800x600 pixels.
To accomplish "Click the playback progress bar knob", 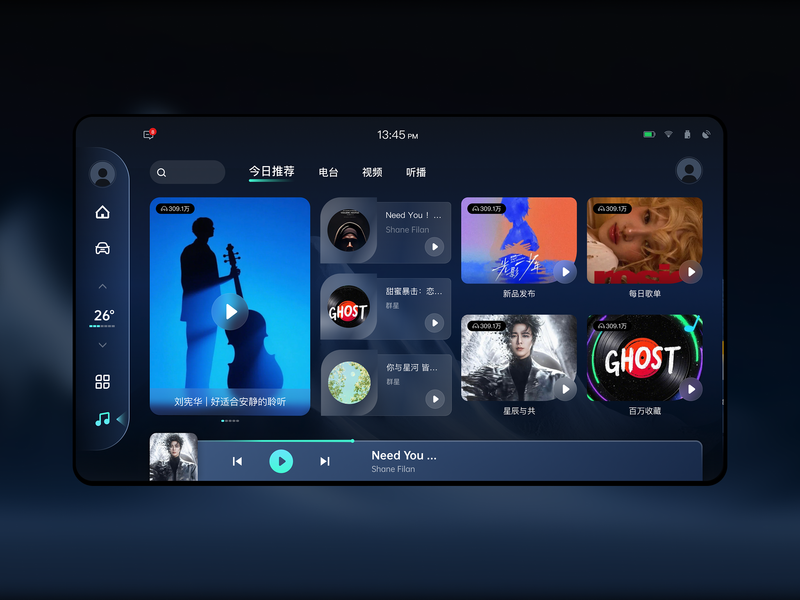I will pyautogui.click(x=352, y=441).
